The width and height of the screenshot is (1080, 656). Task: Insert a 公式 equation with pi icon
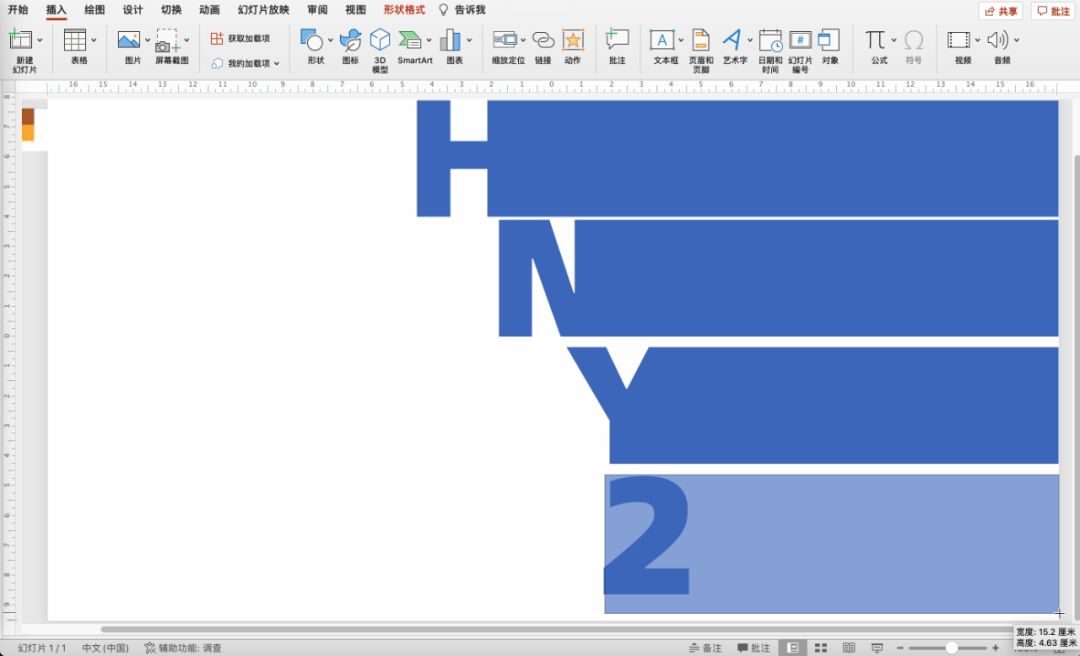tap(876, 40)
